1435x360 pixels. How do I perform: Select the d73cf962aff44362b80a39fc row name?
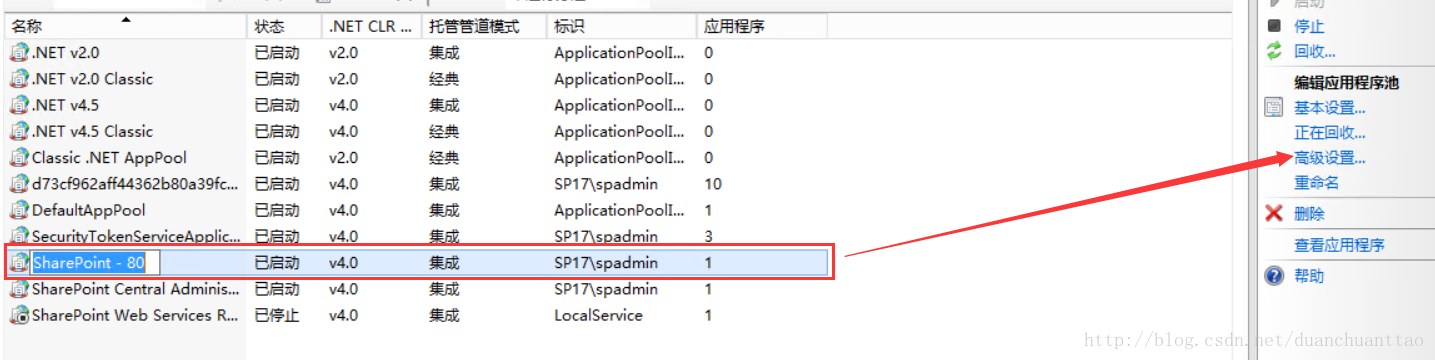tap(136, 184)
